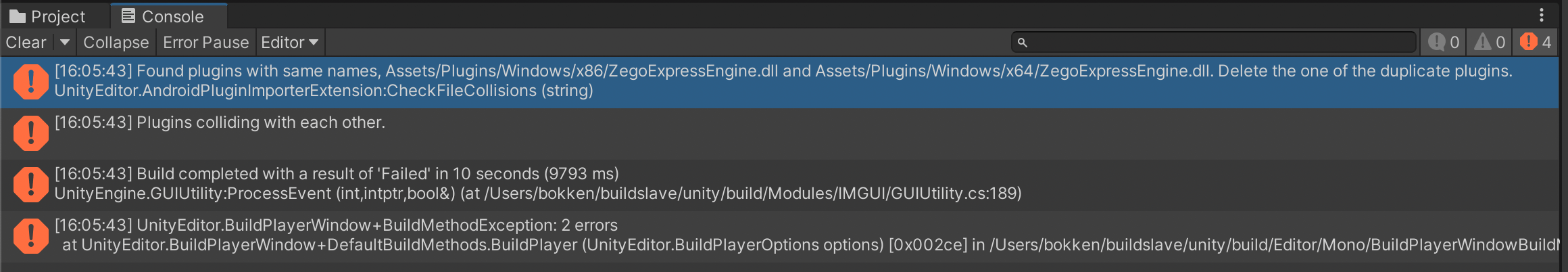Toggle info messages filter showing 0
The height and width of the screenshot is (272, 1568).
coord(1444,43)
